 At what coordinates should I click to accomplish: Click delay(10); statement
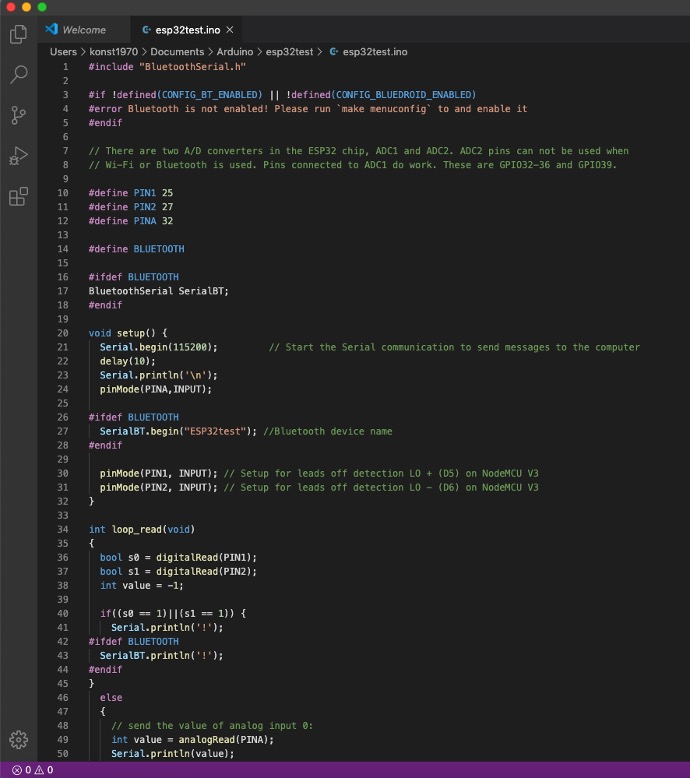(127, 361)
